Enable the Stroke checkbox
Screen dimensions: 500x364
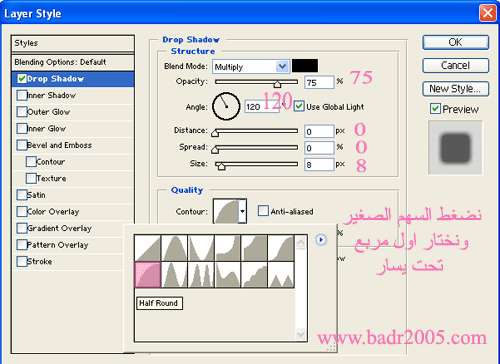22,261
